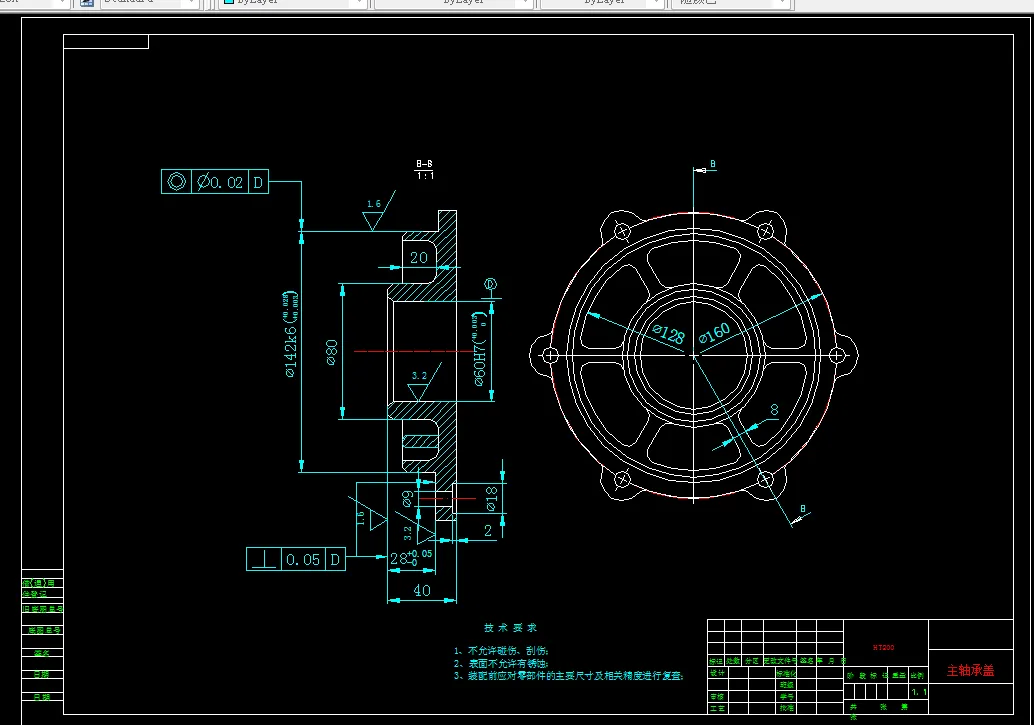Select the concentricity symbol in tolerance frame

(x=176, y=181)
